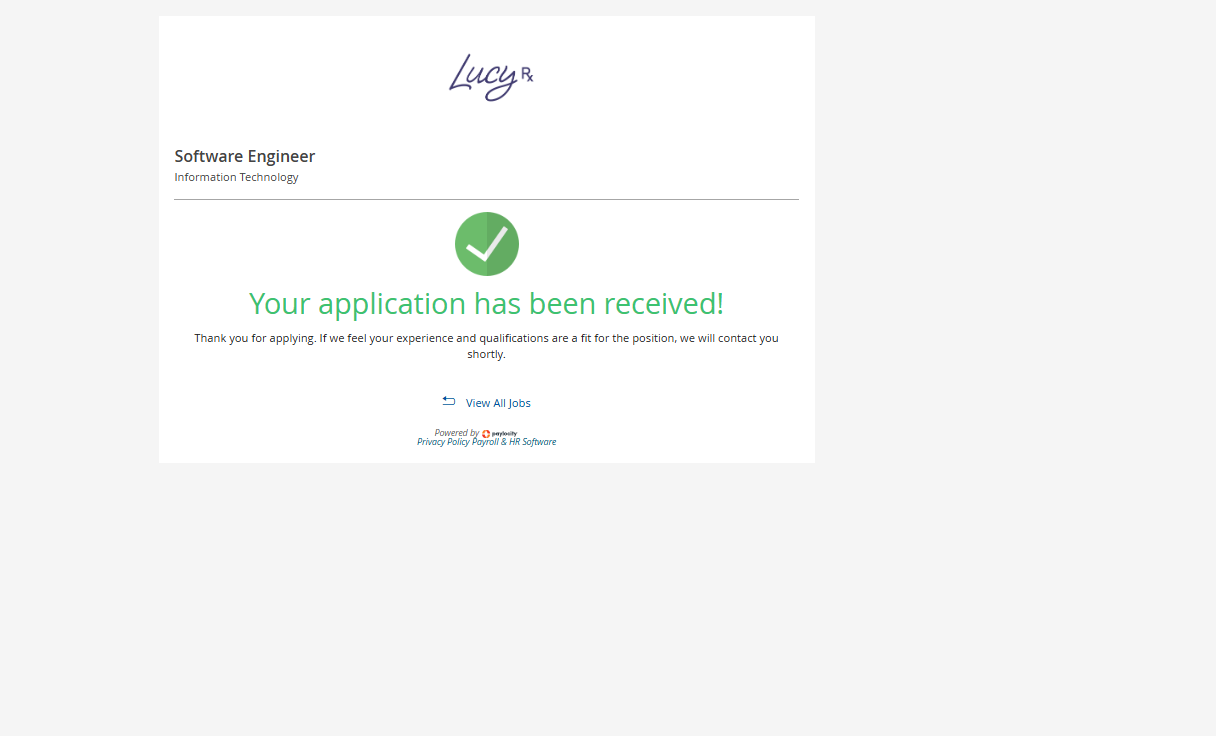1216x736 pixels.
Task: Open the View All Jobs link
Action: (498, 403)
